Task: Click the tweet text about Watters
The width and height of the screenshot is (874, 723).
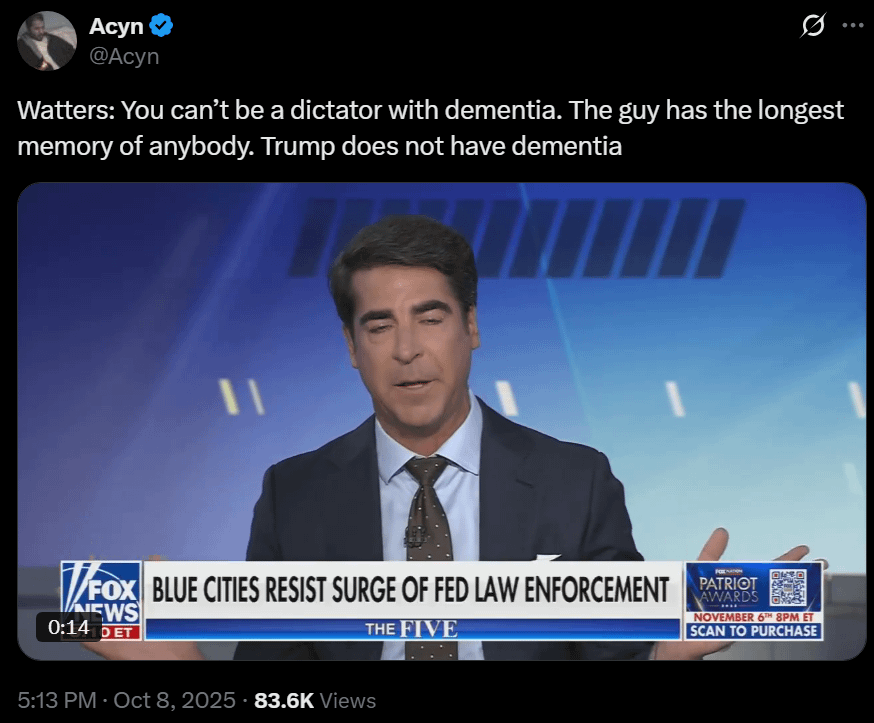Action: pos(430,128)
